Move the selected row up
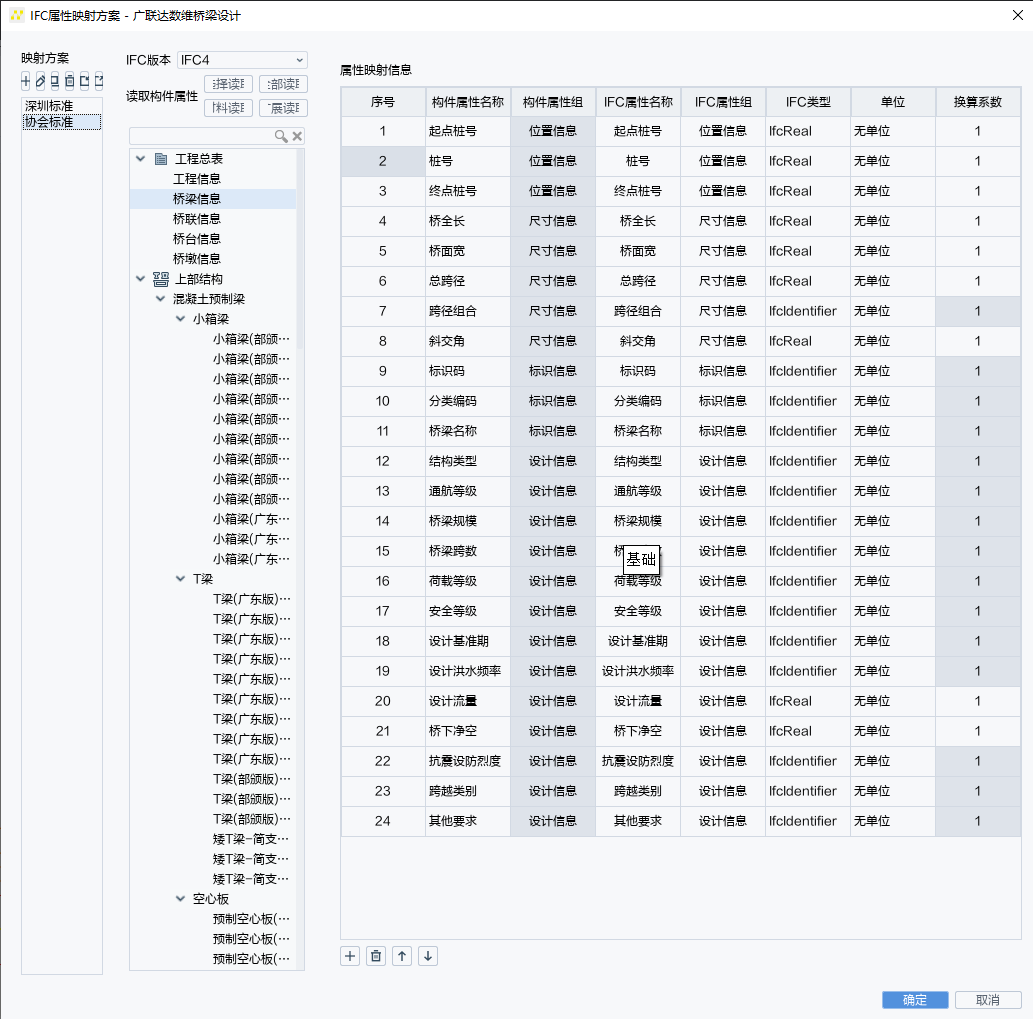 [x=402, y=956]
